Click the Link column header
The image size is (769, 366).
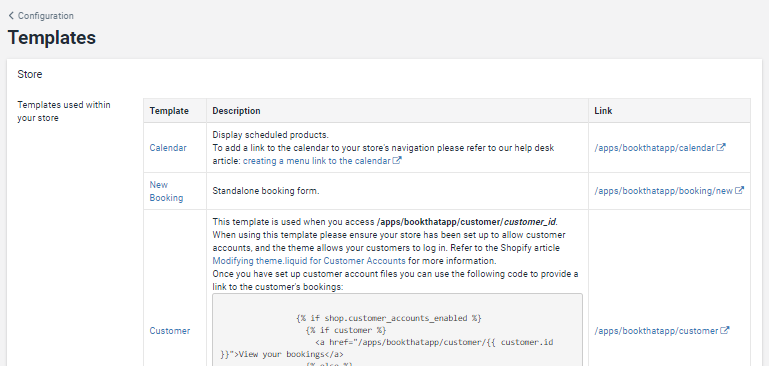(603, 111)
